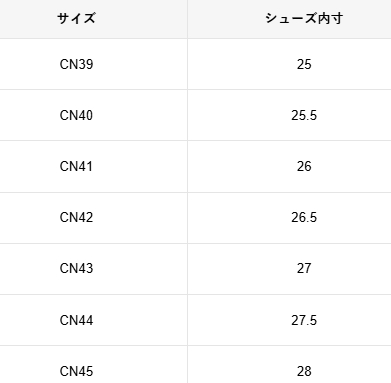The height and width of the screenshot is (383, 391).
Task: Click the inner size value 27.5
Action: pos(304,320)
